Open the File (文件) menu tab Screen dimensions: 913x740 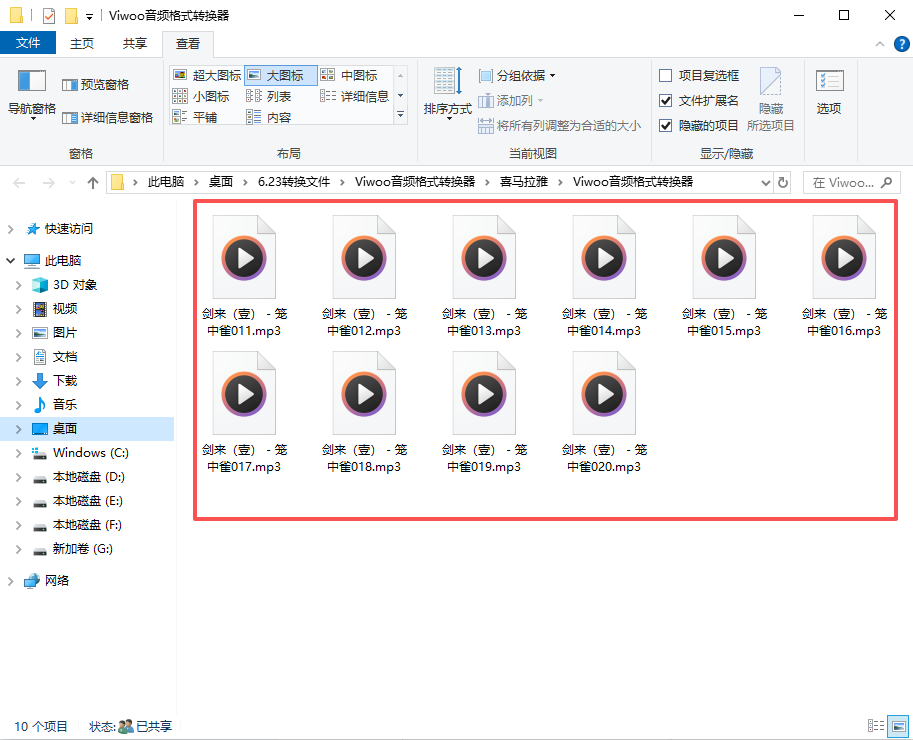(28, 43)
